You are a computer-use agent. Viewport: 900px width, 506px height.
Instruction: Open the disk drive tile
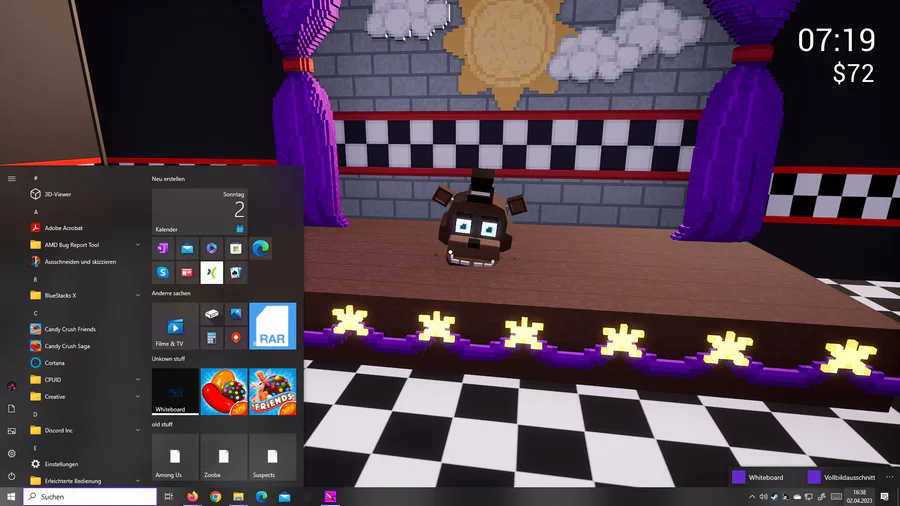[x=211, y=314]
